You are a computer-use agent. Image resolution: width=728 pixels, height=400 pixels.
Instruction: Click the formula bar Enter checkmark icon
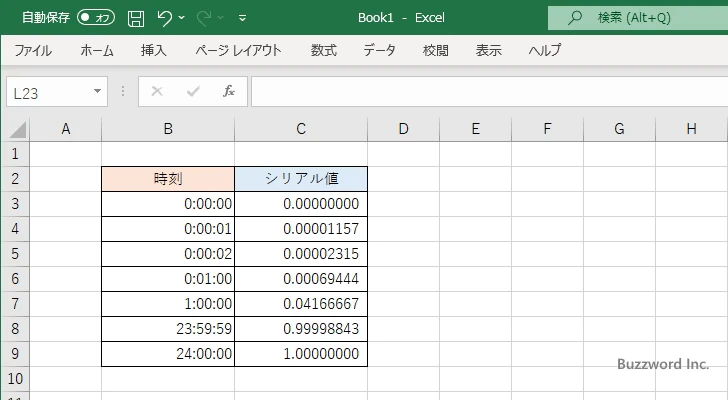pyautogui.click(x=193, y=91)
